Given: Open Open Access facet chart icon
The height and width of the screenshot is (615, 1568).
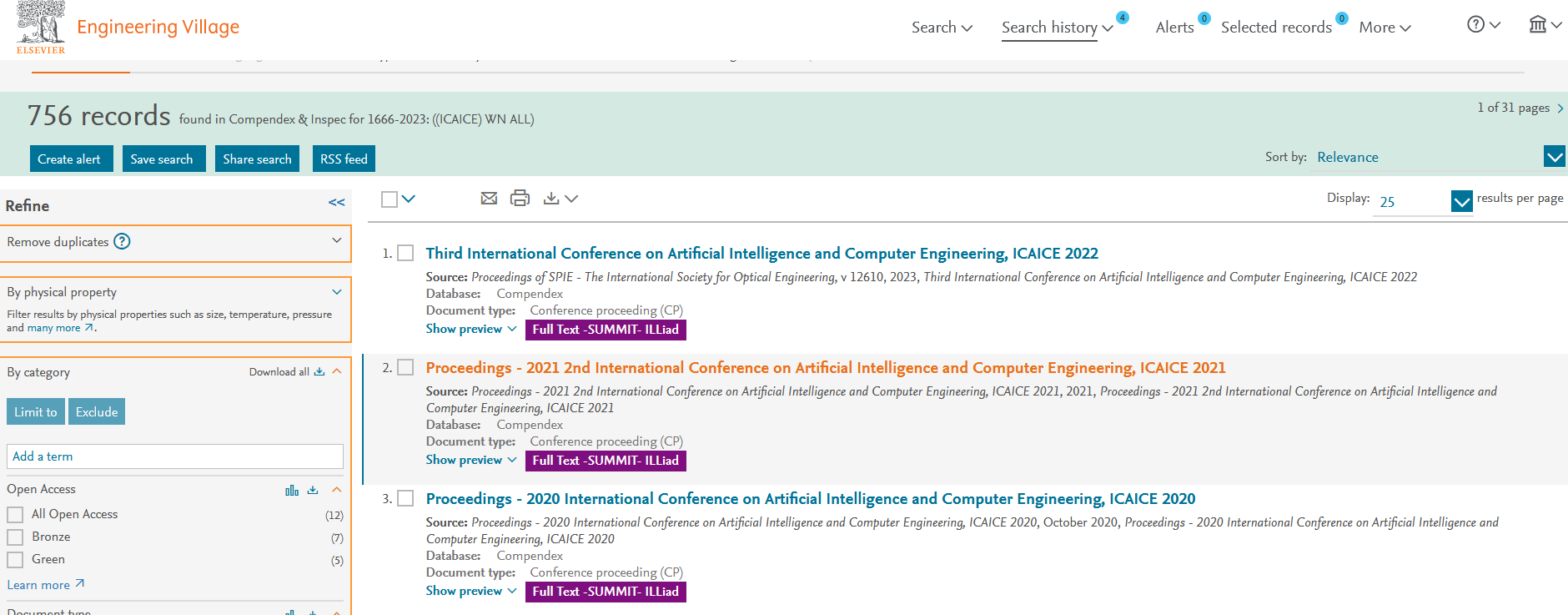Looking at the screenshot, I should point(292,490).
